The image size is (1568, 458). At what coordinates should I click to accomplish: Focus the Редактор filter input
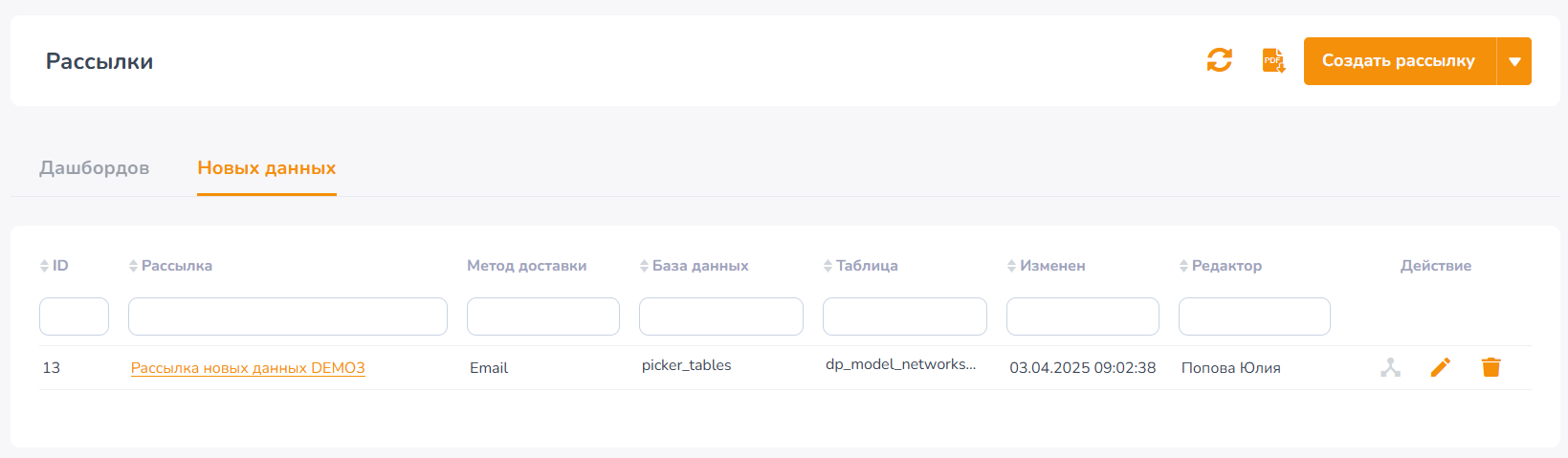(x=1254, y=316)
